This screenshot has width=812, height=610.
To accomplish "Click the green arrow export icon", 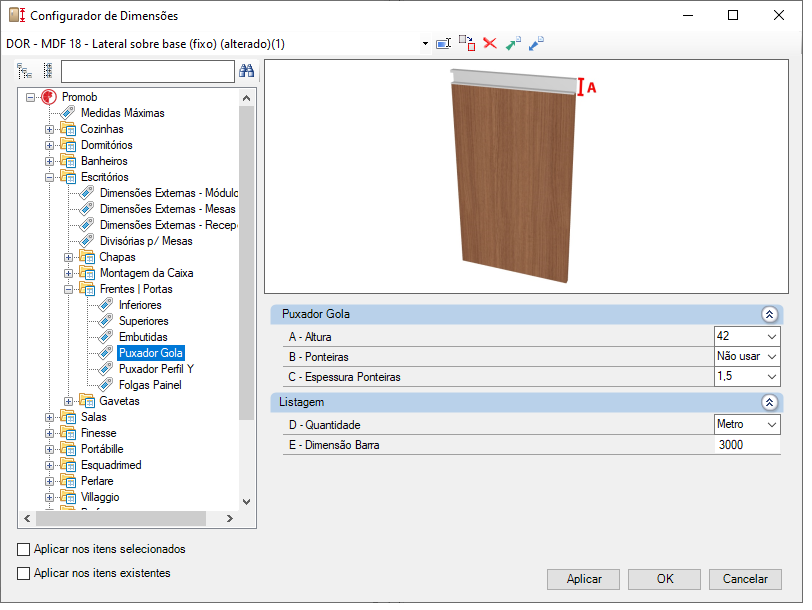I will click(x=513, y=43).
